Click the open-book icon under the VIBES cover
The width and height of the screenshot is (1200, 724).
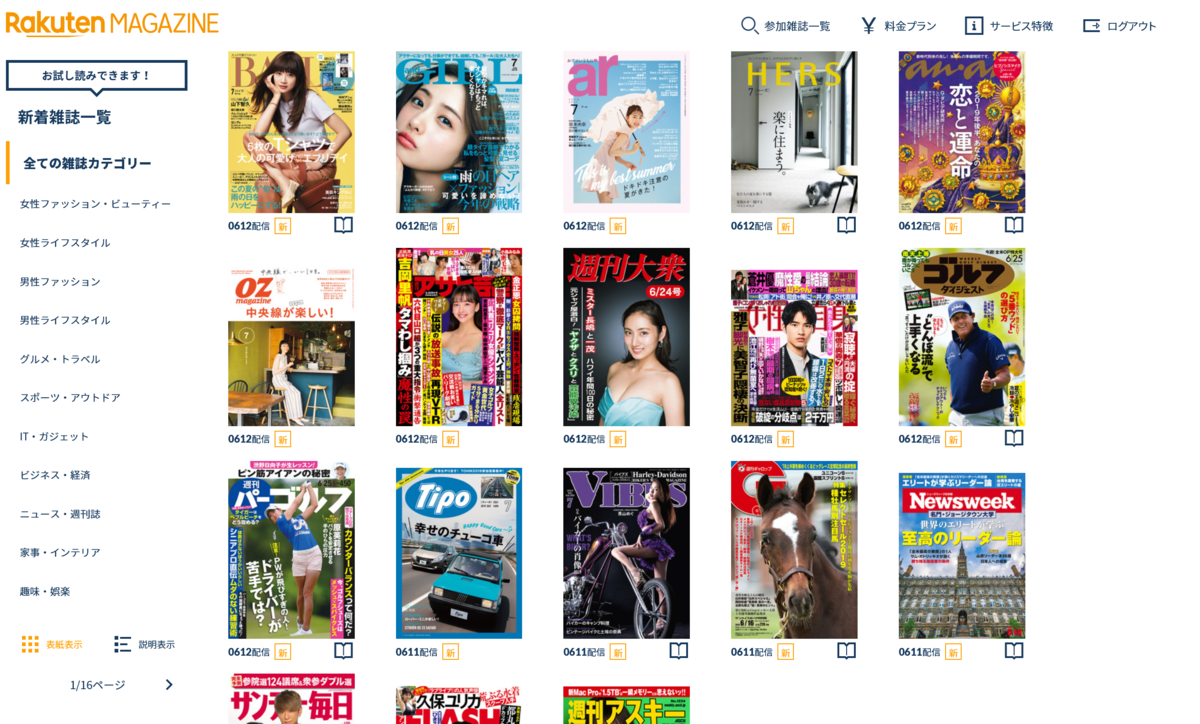679,651
